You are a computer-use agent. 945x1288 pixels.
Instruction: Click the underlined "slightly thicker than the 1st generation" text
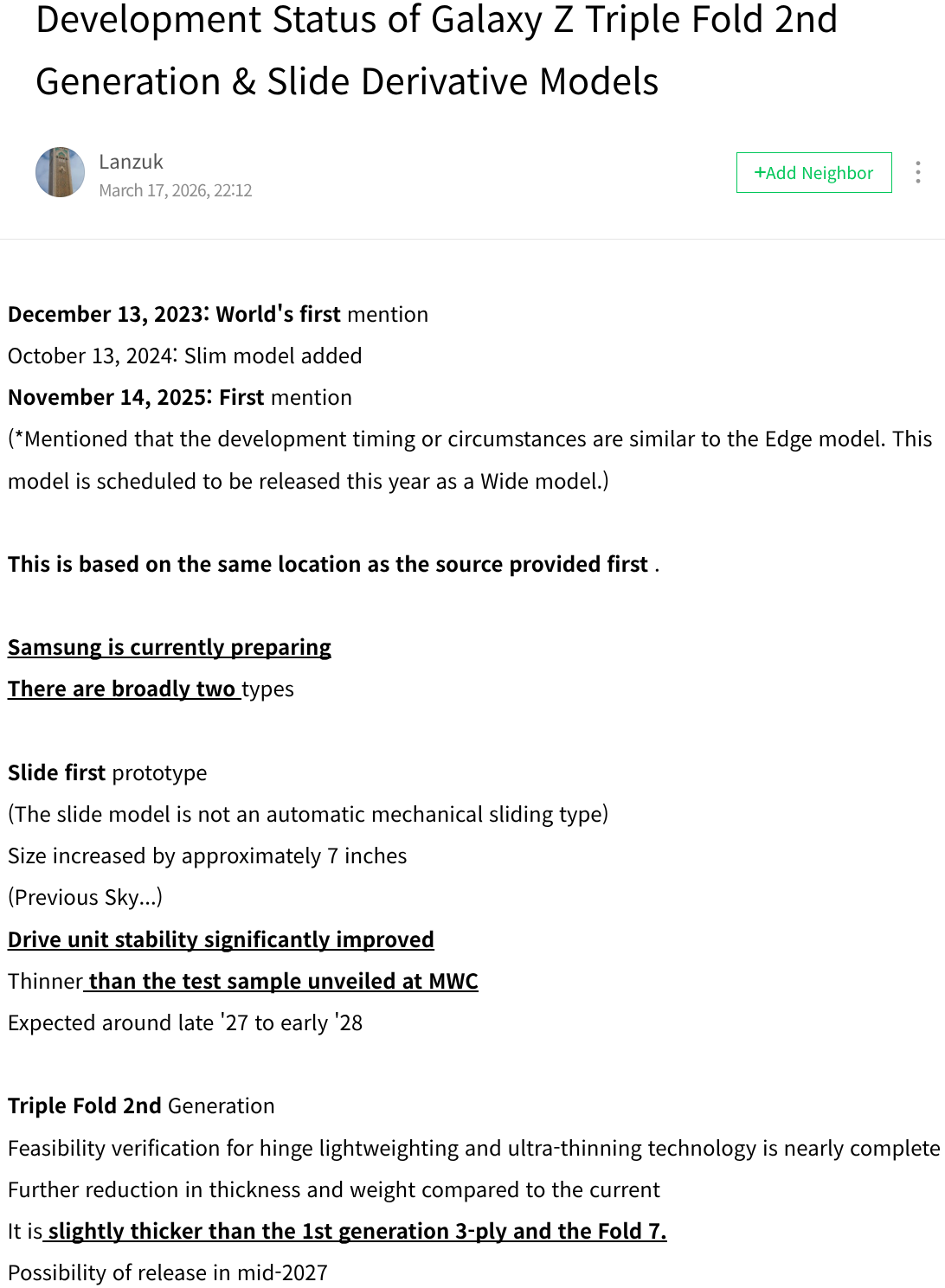[357, 1231]
